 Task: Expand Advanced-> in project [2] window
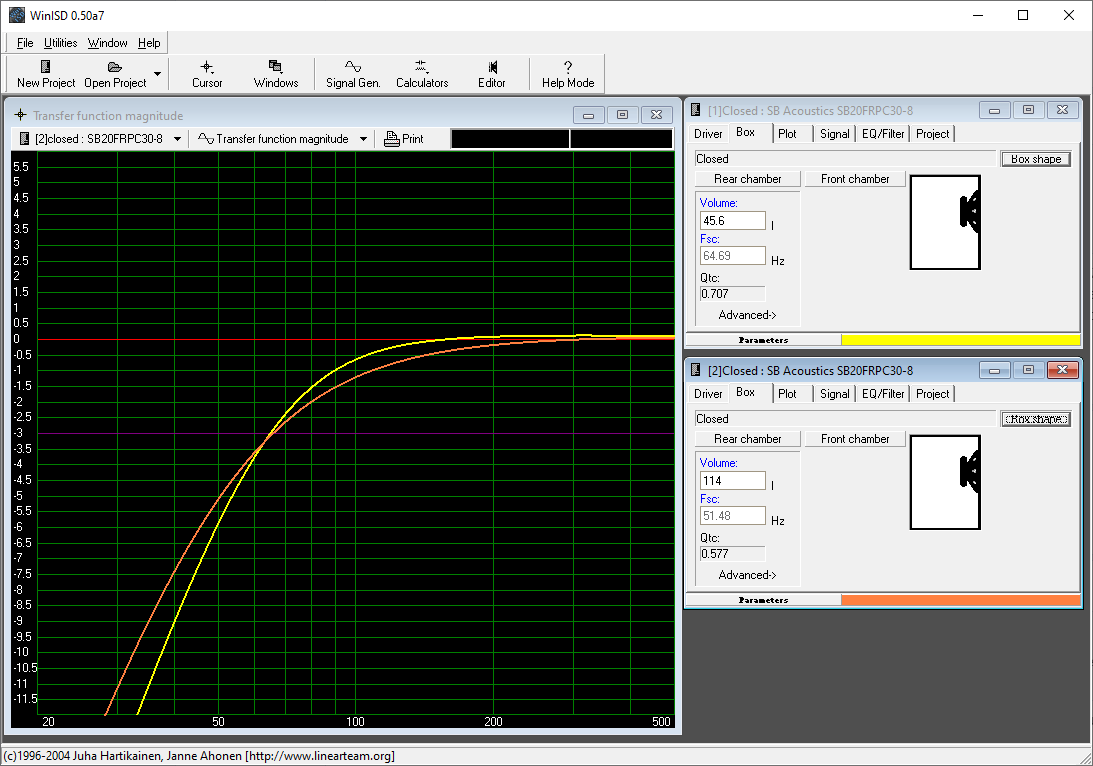747,575
